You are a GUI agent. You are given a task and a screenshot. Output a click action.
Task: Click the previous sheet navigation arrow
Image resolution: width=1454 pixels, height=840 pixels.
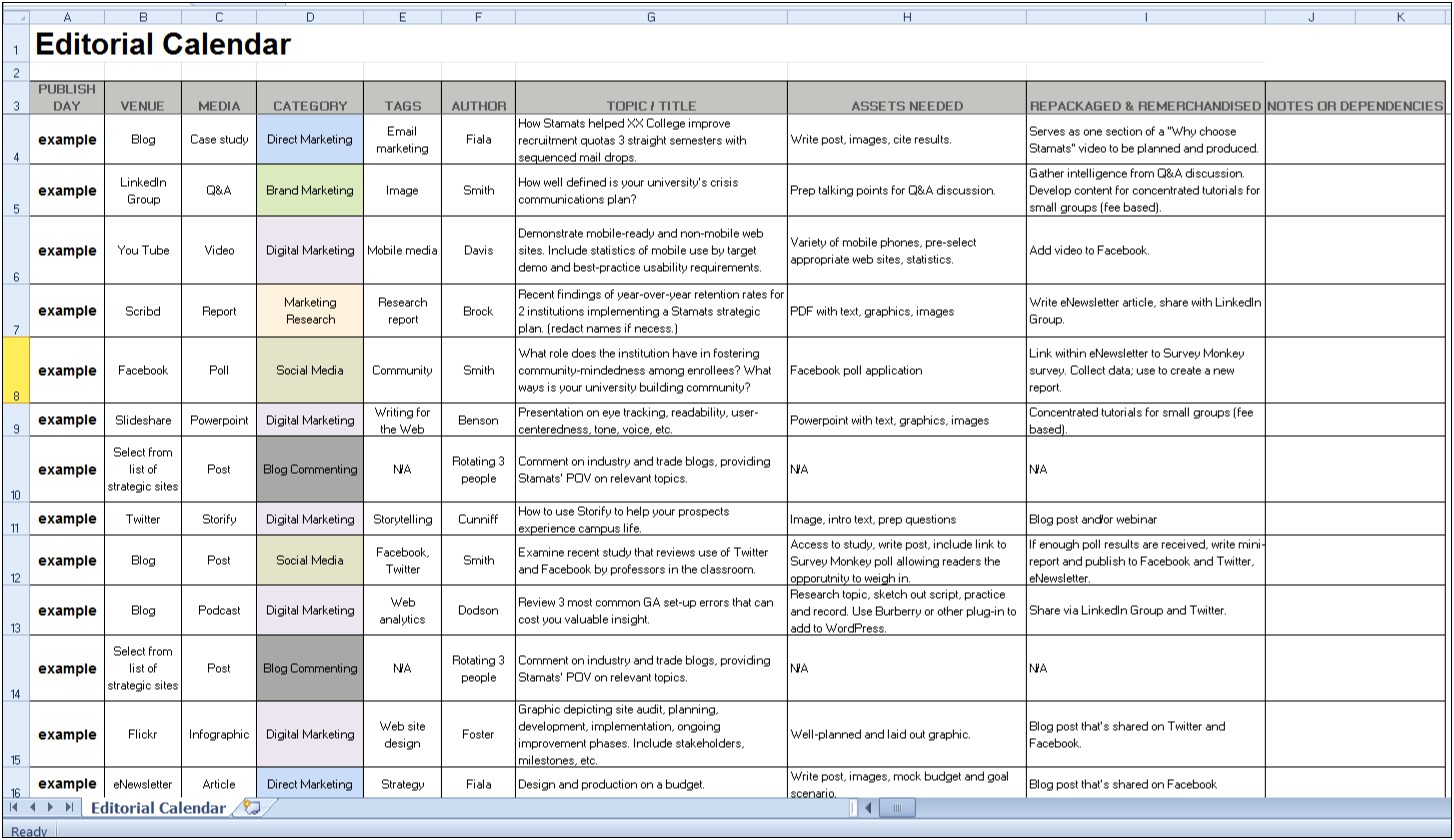tap(33, 807)
